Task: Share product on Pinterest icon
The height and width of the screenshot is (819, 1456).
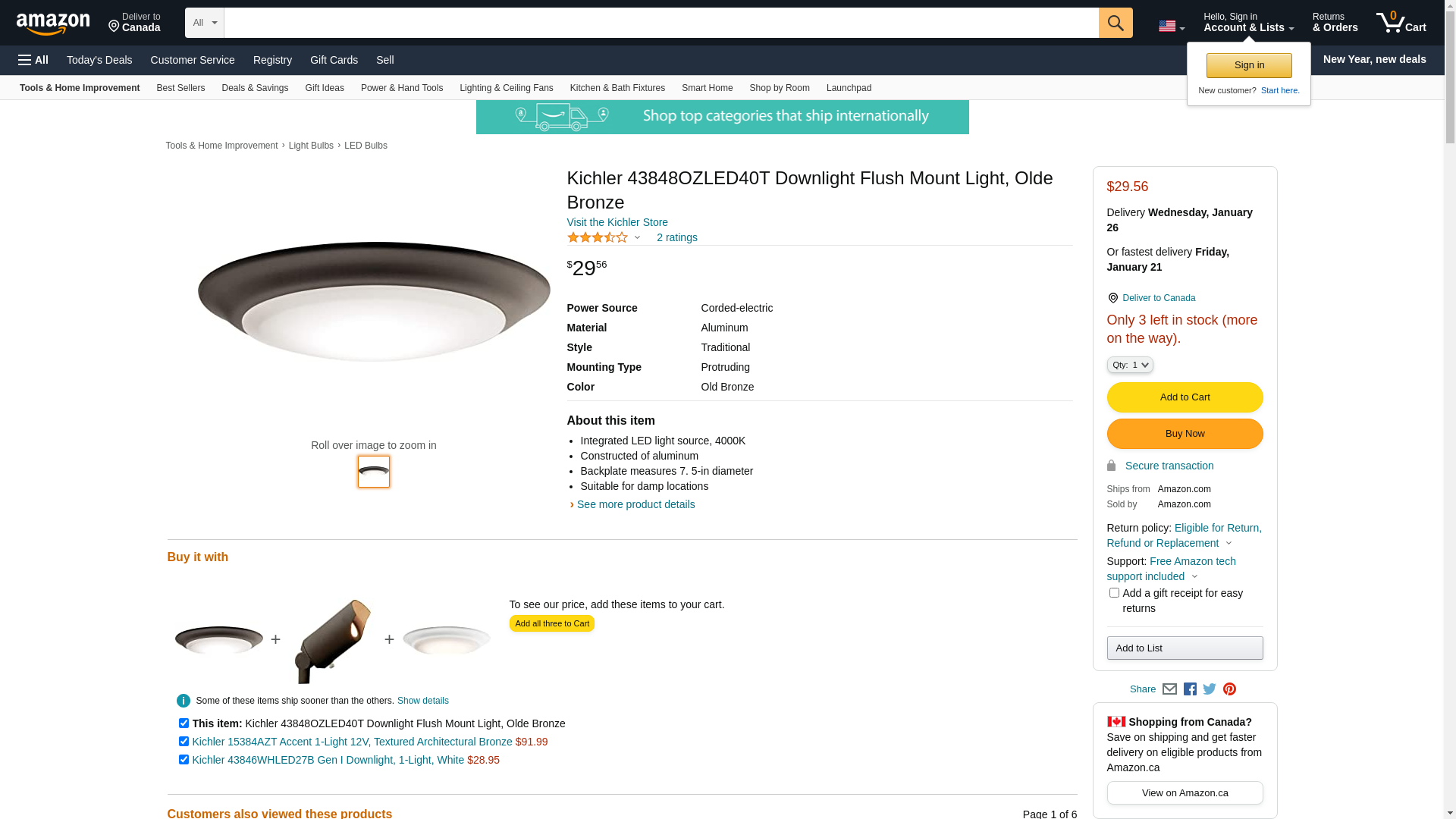Action: (x=1229, y=689)
